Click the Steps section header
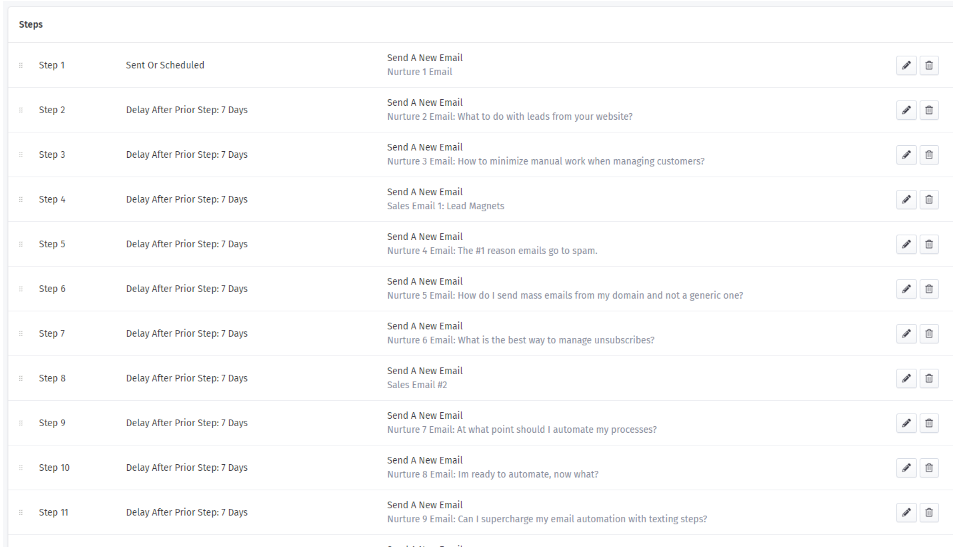The width and height of the screenshot is (956, 547). (x=30, y=24)
